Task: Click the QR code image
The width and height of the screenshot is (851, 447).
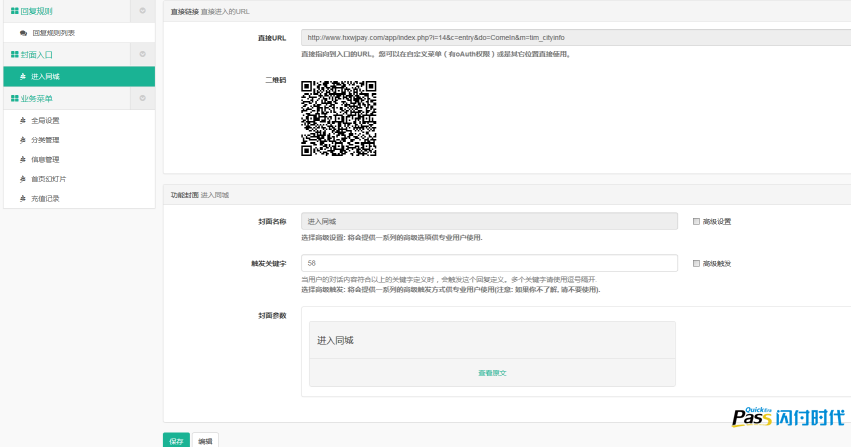Action: (x=339, y=119)
